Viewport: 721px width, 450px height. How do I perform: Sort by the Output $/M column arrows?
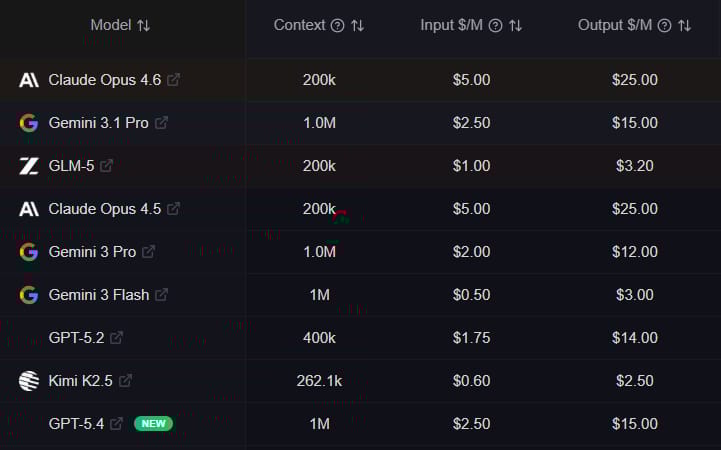[685, 25]
